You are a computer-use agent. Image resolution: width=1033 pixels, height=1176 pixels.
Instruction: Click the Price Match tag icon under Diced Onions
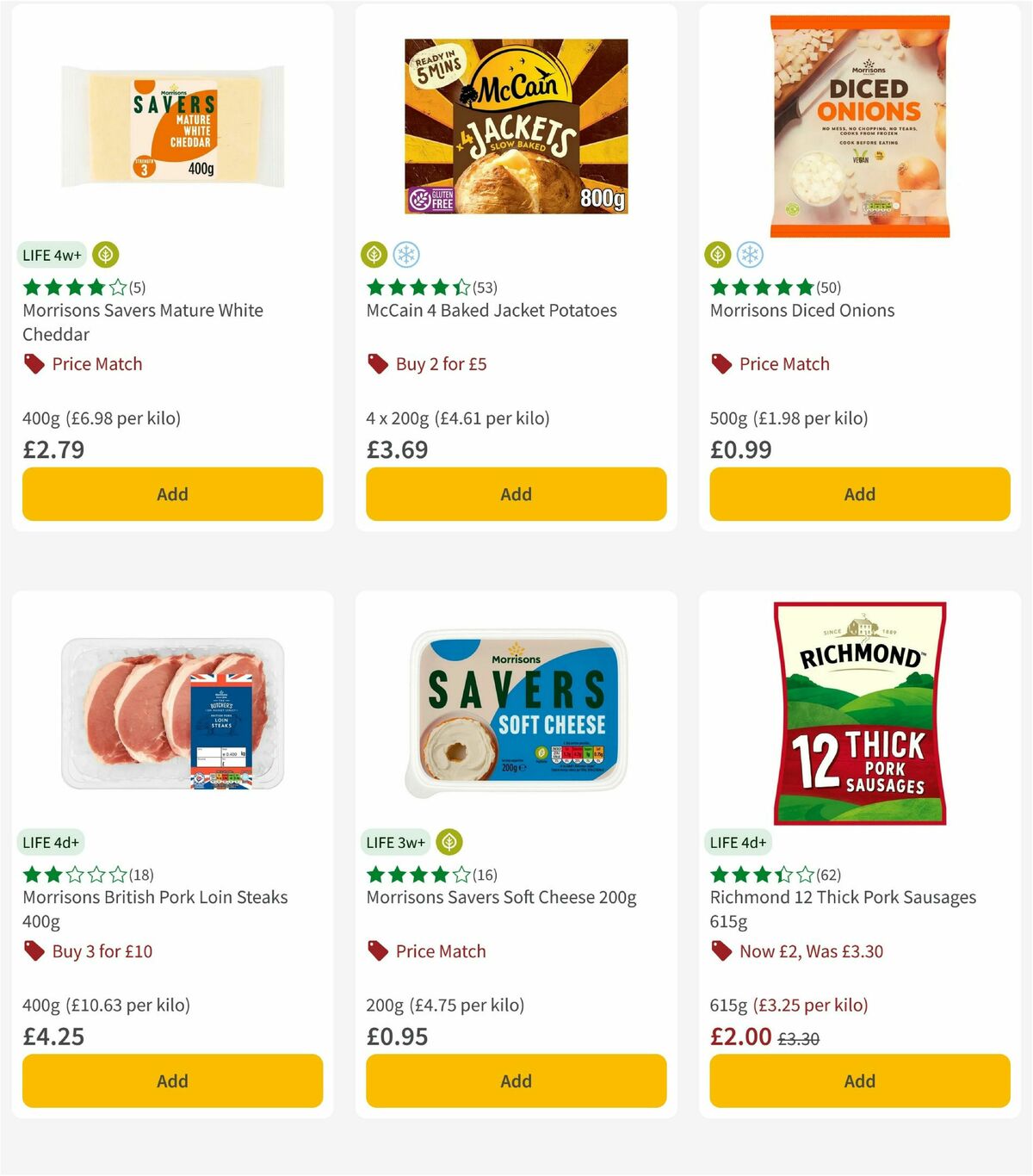tap(721, 364)
